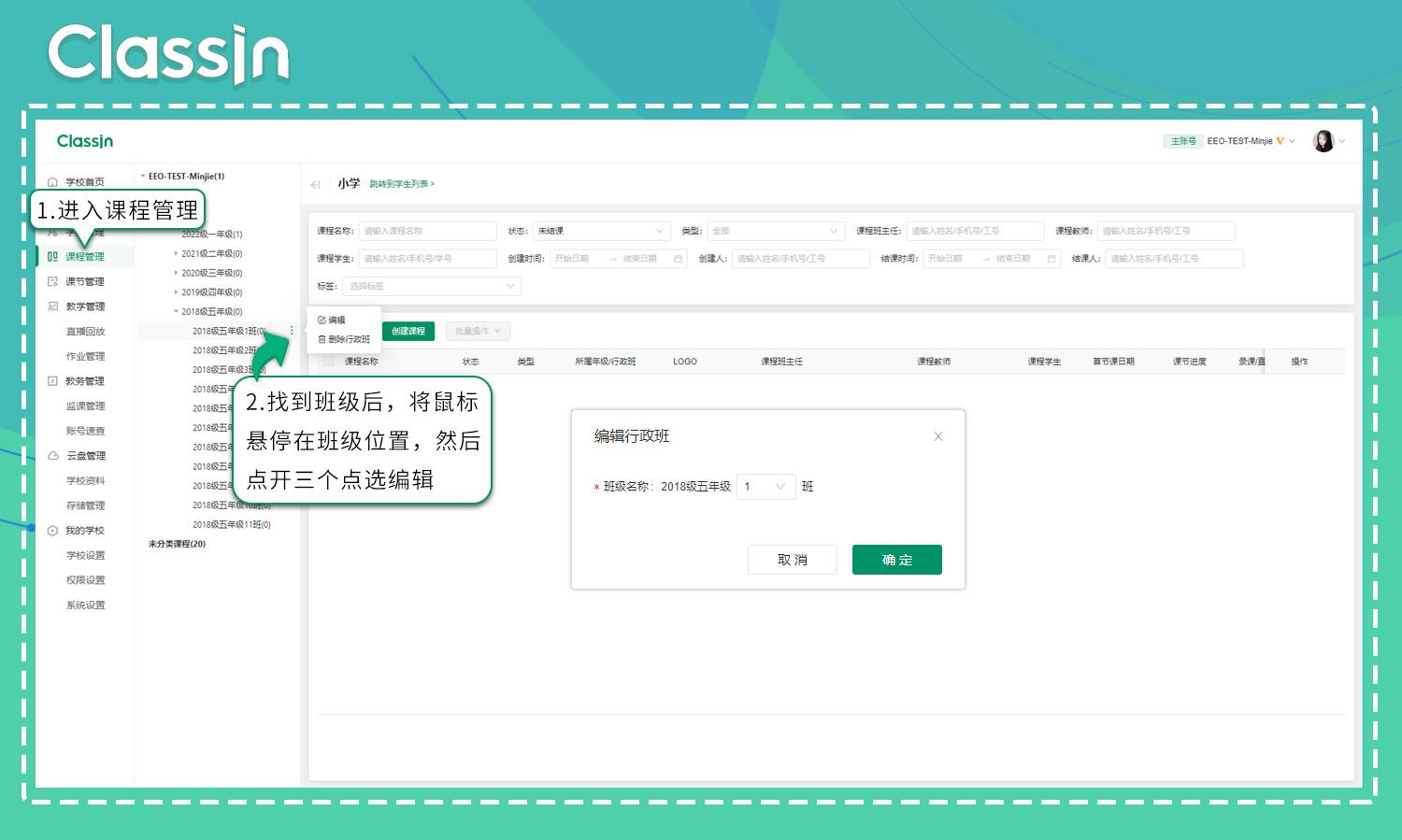The height and width of the screenshot is (840, 1402).
Task: Follow the 跳转到学生列表 link
Action: 402,184
